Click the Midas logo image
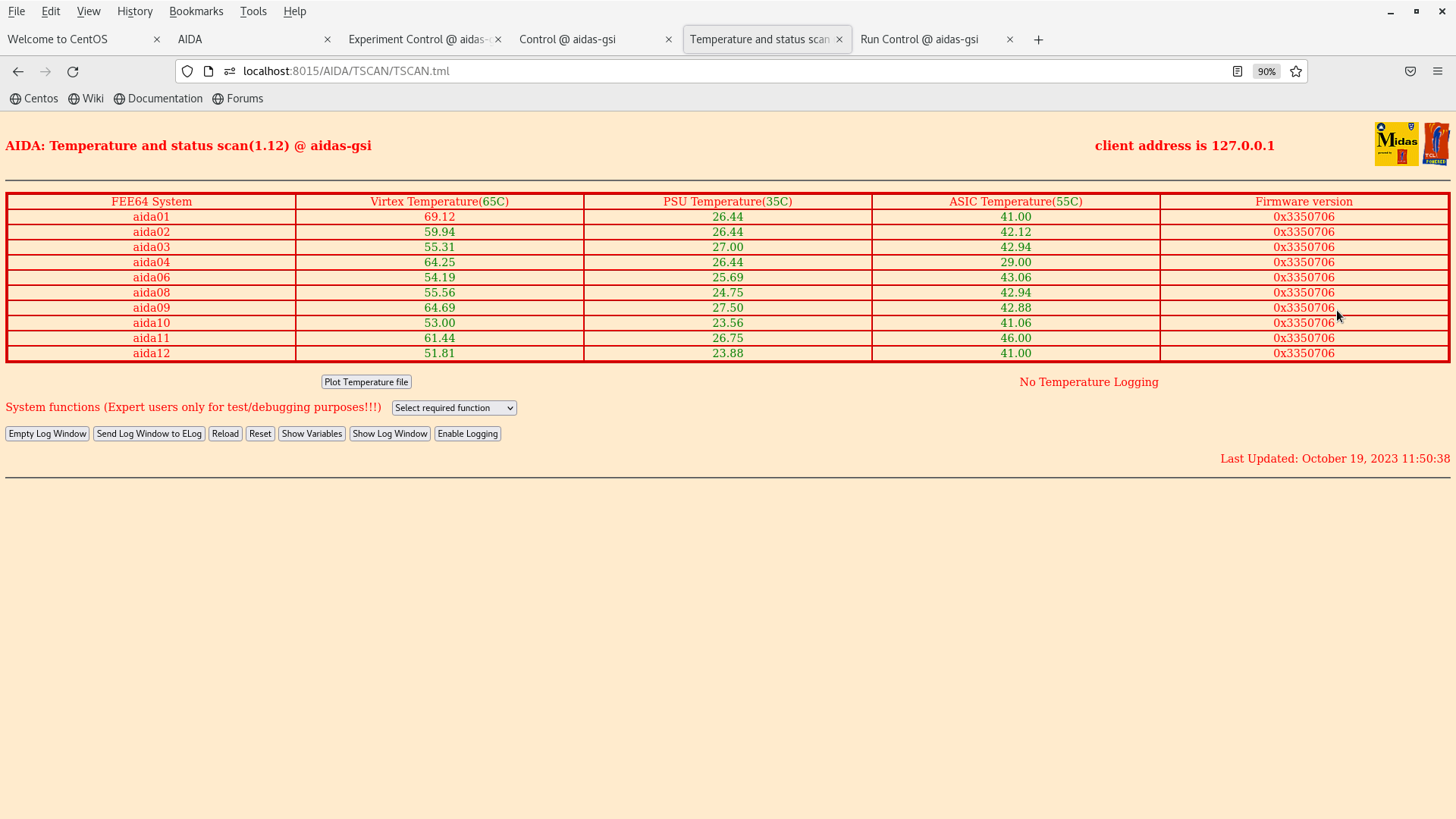Viewport: 1456px width, 819px height. [1396, 143]
